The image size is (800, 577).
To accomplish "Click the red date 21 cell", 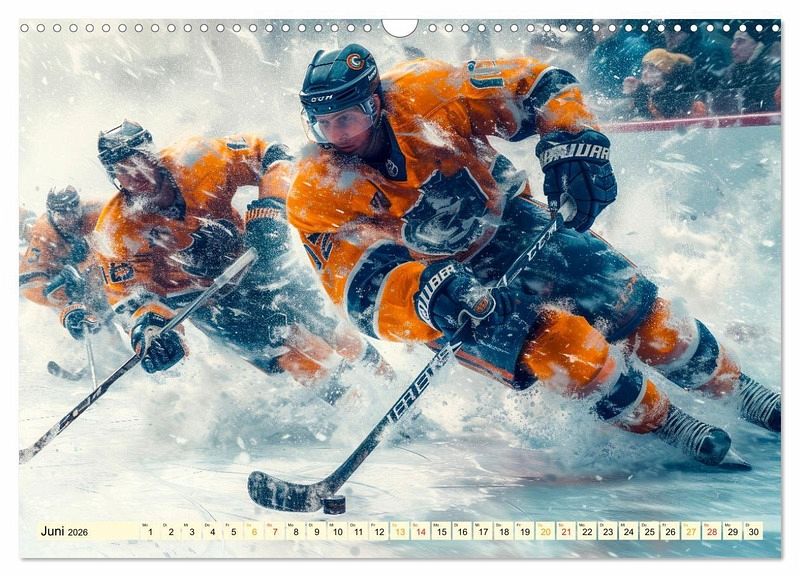I will 566,531.
